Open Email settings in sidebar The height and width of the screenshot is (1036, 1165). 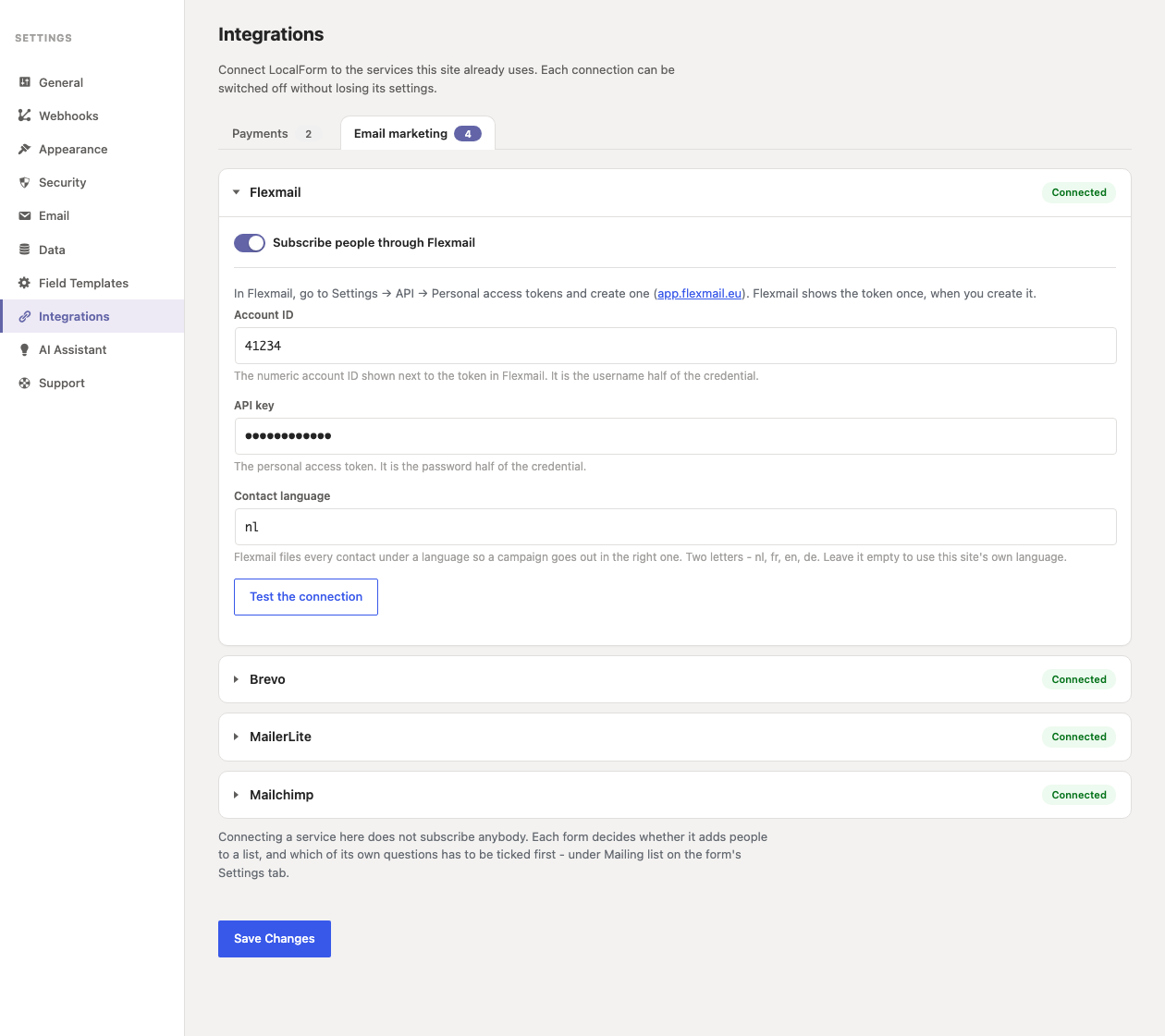tap(92, 215)
